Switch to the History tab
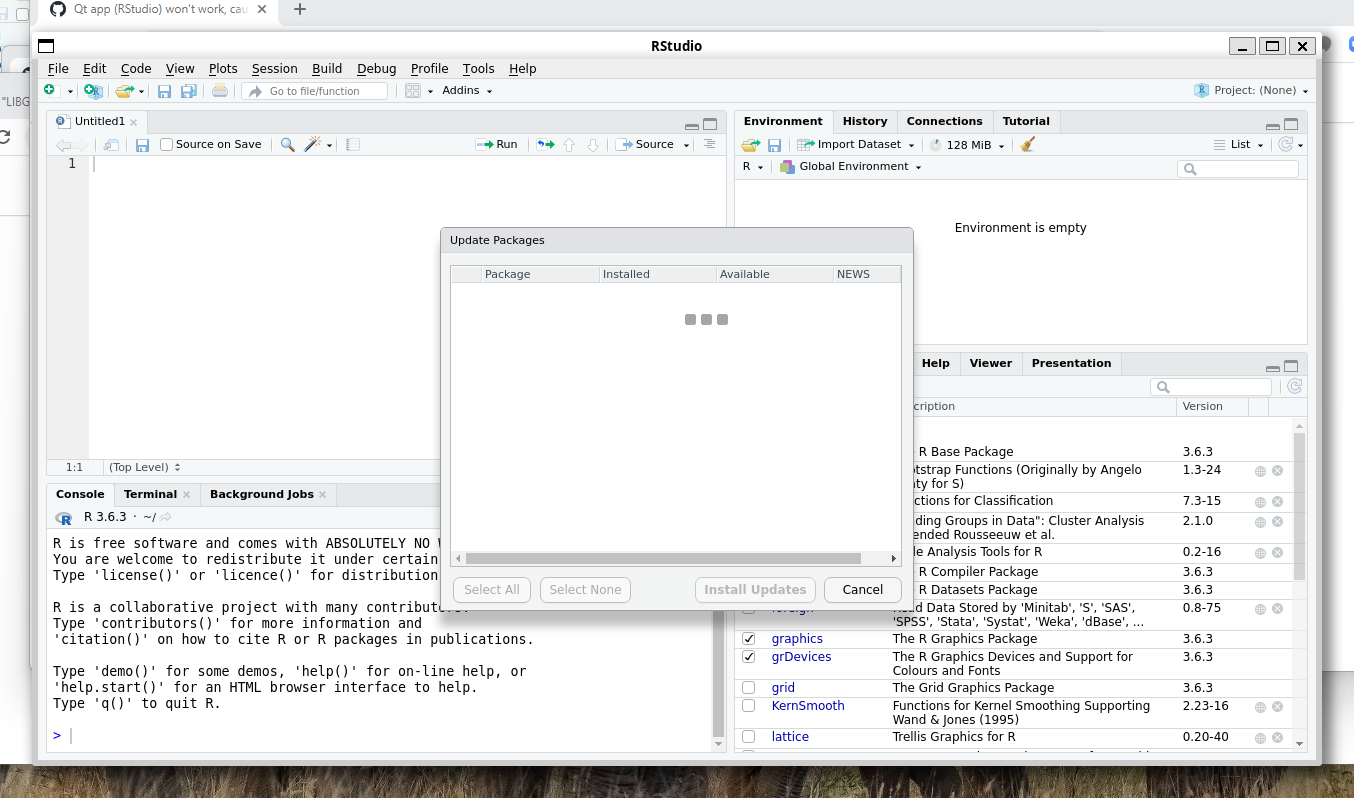The image size is (1354, 798). 864,120
